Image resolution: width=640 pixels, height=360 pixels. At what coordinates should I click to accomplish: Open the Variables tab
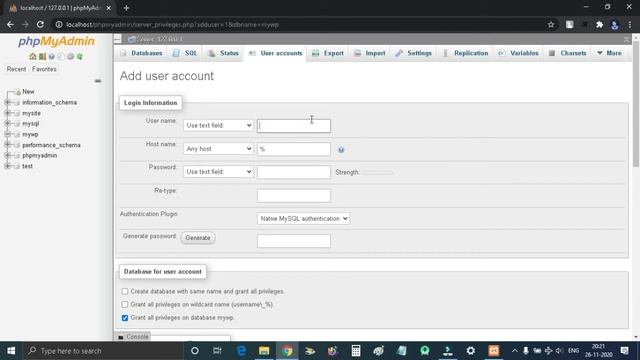[518, 53]
